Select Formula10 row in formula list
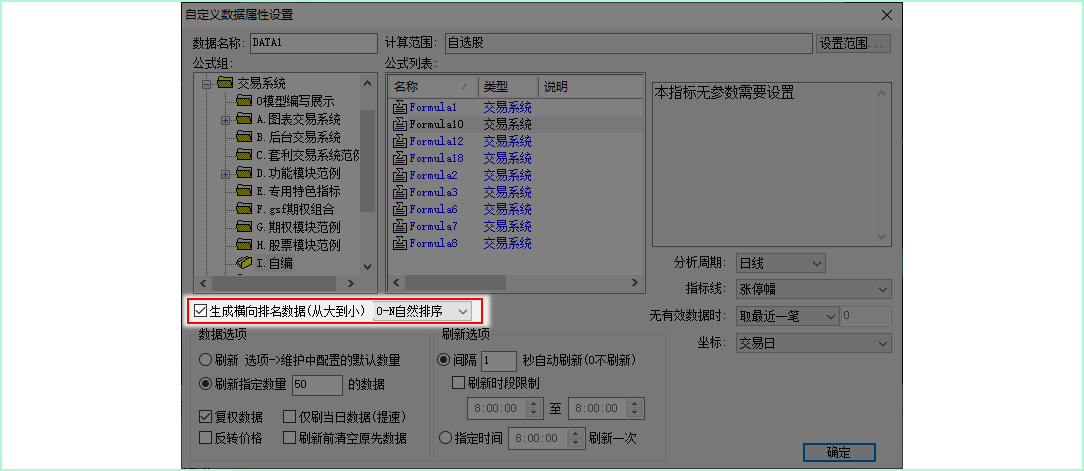Screen dimensions: 1084x471 516,124
